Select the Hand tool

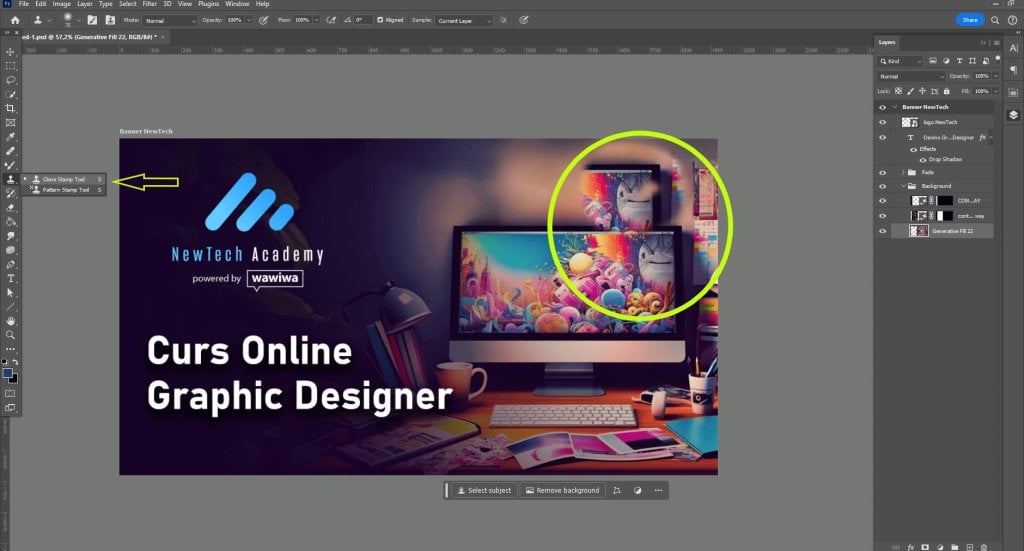(10, 321)
